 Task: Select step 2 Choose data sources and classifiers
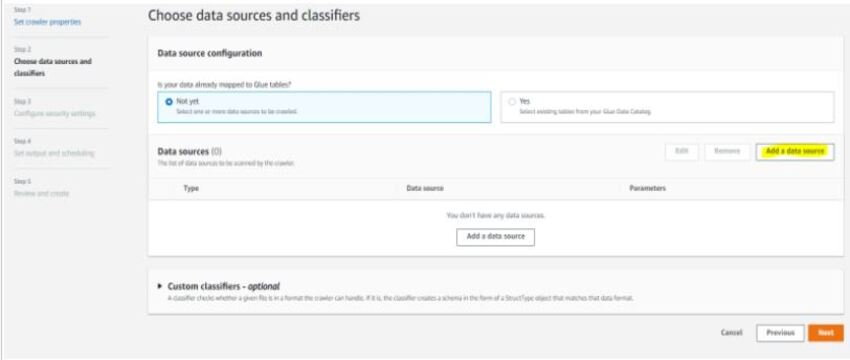53,67
